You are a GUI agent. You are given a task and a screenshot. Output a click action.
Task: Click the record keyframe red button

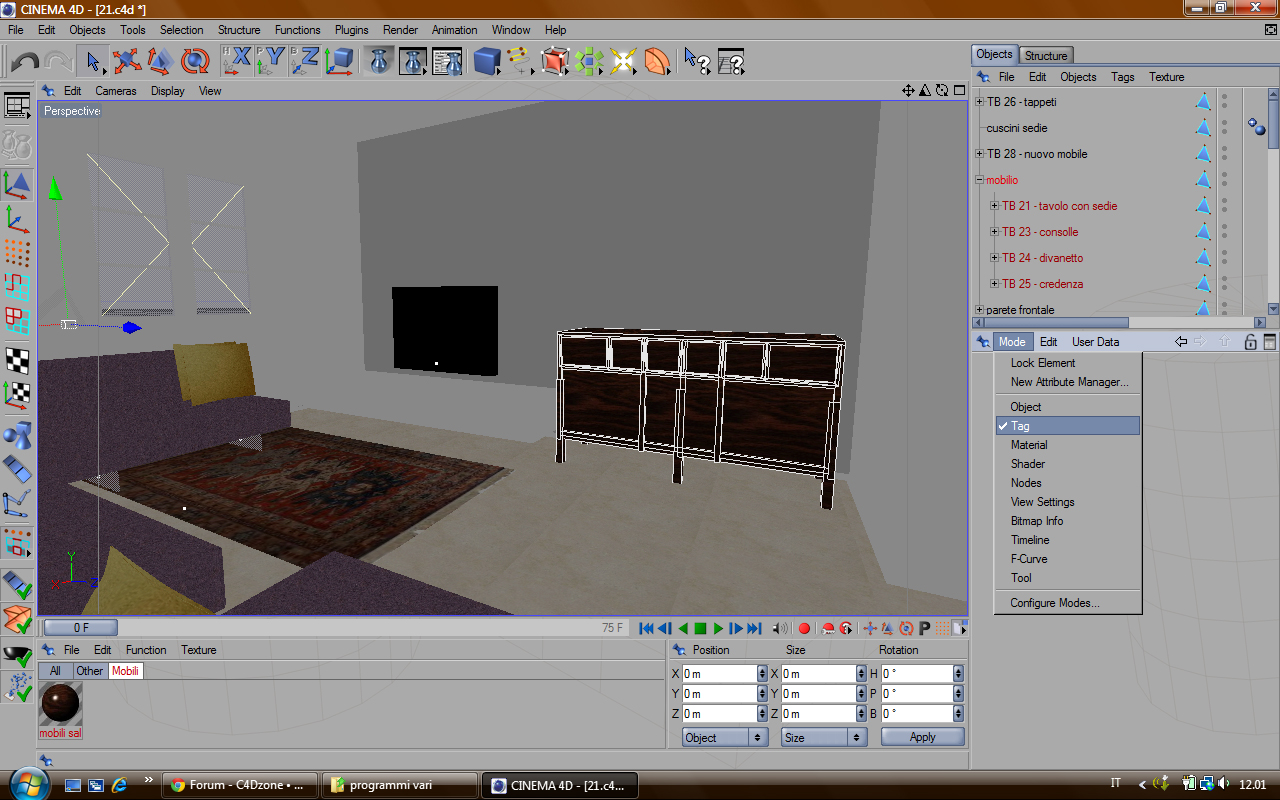[x=804, y=629]
